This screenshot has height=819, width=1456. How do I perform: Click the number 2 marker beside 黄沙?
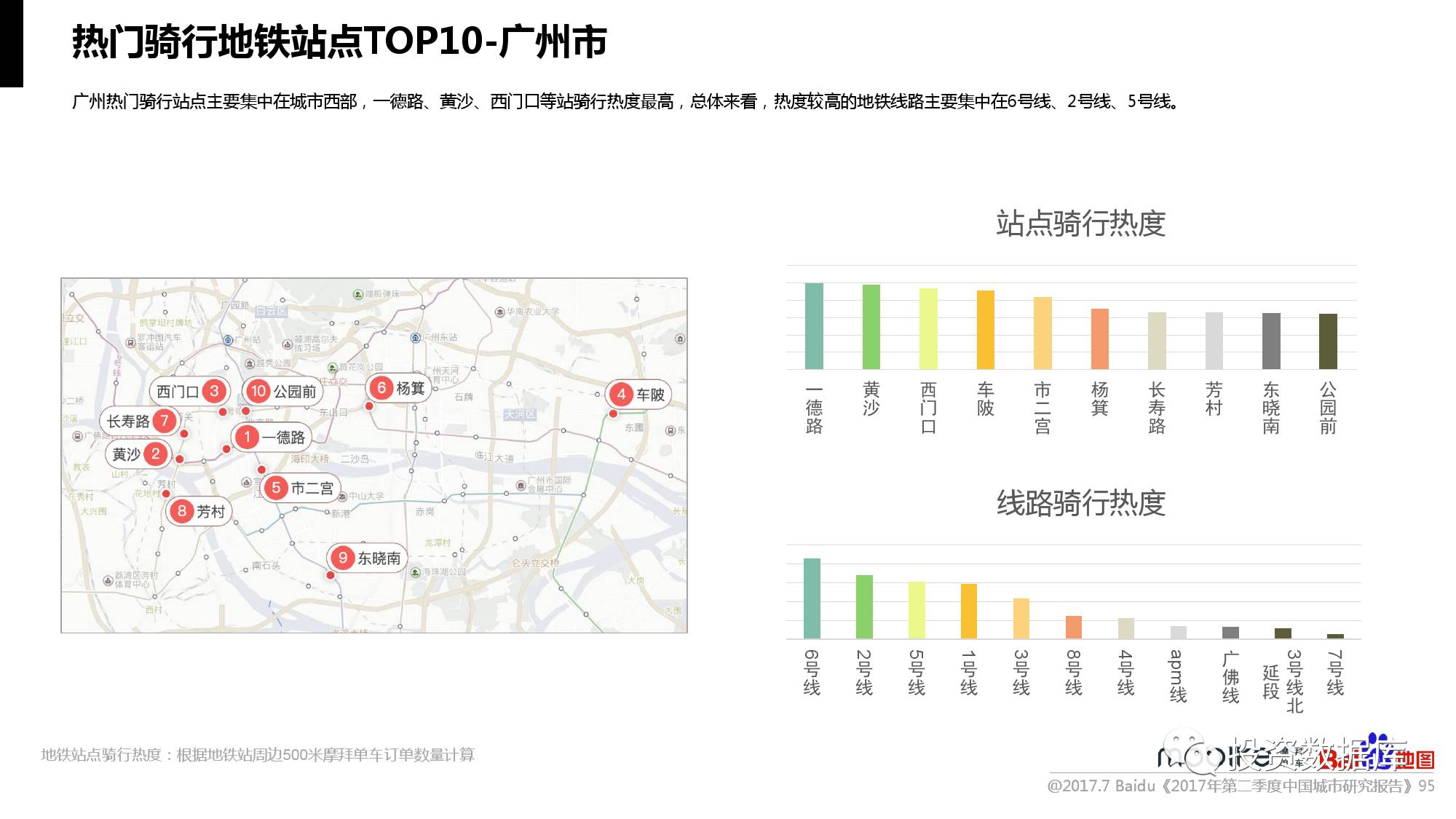click(x=155, y=454)
